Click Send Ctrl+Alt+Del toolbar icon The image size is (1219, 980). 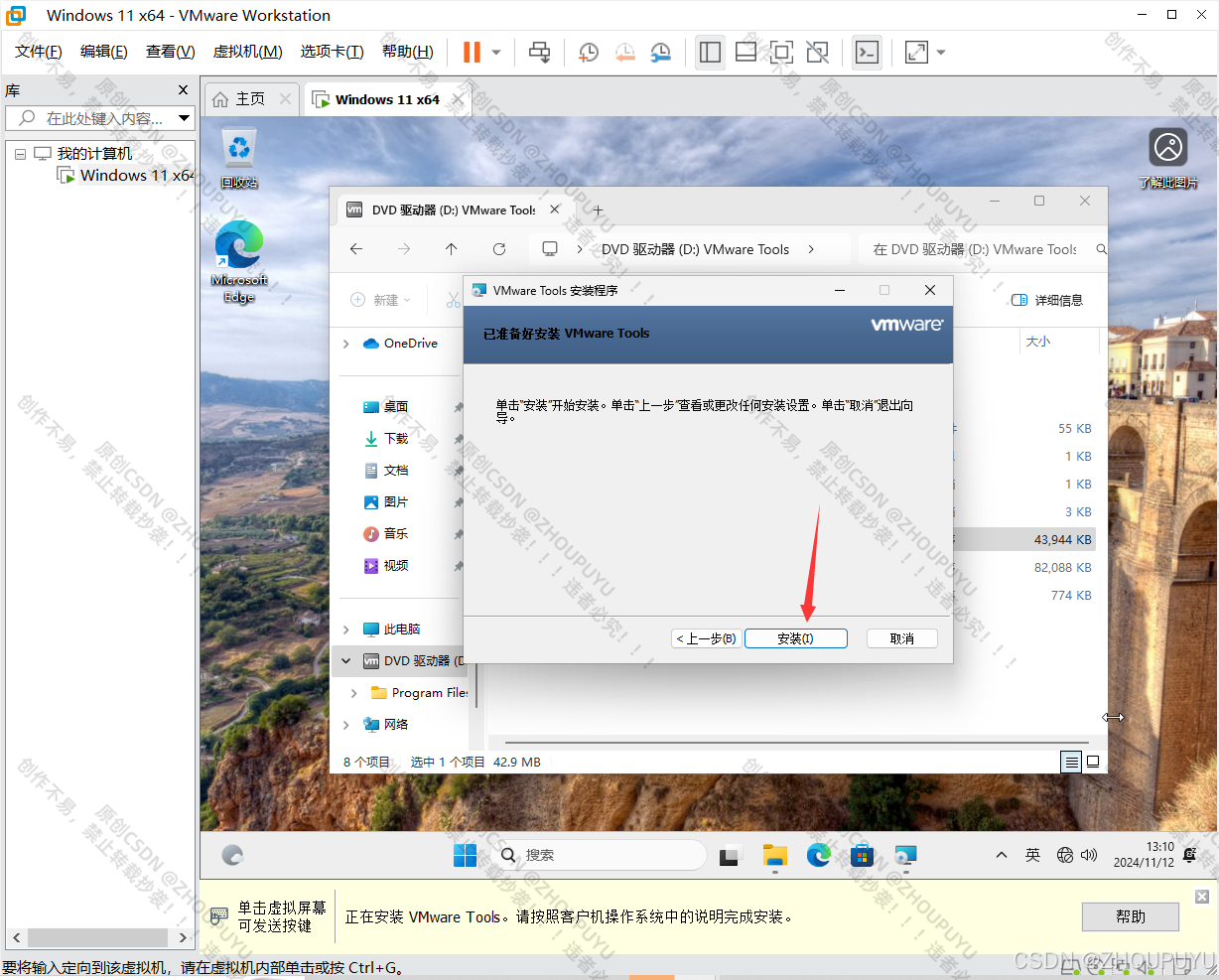point(539,52)
